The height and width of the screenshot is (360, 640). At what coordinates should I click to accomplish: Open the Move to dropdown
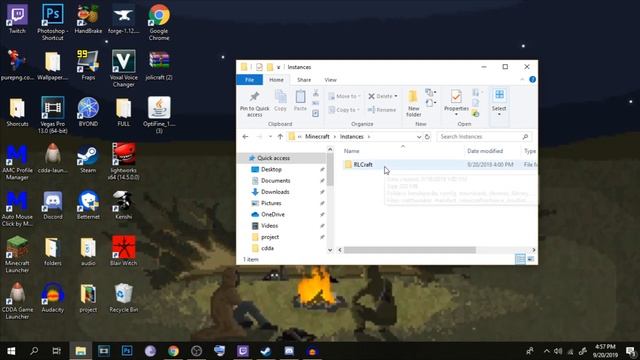click(x=344, y=96)
